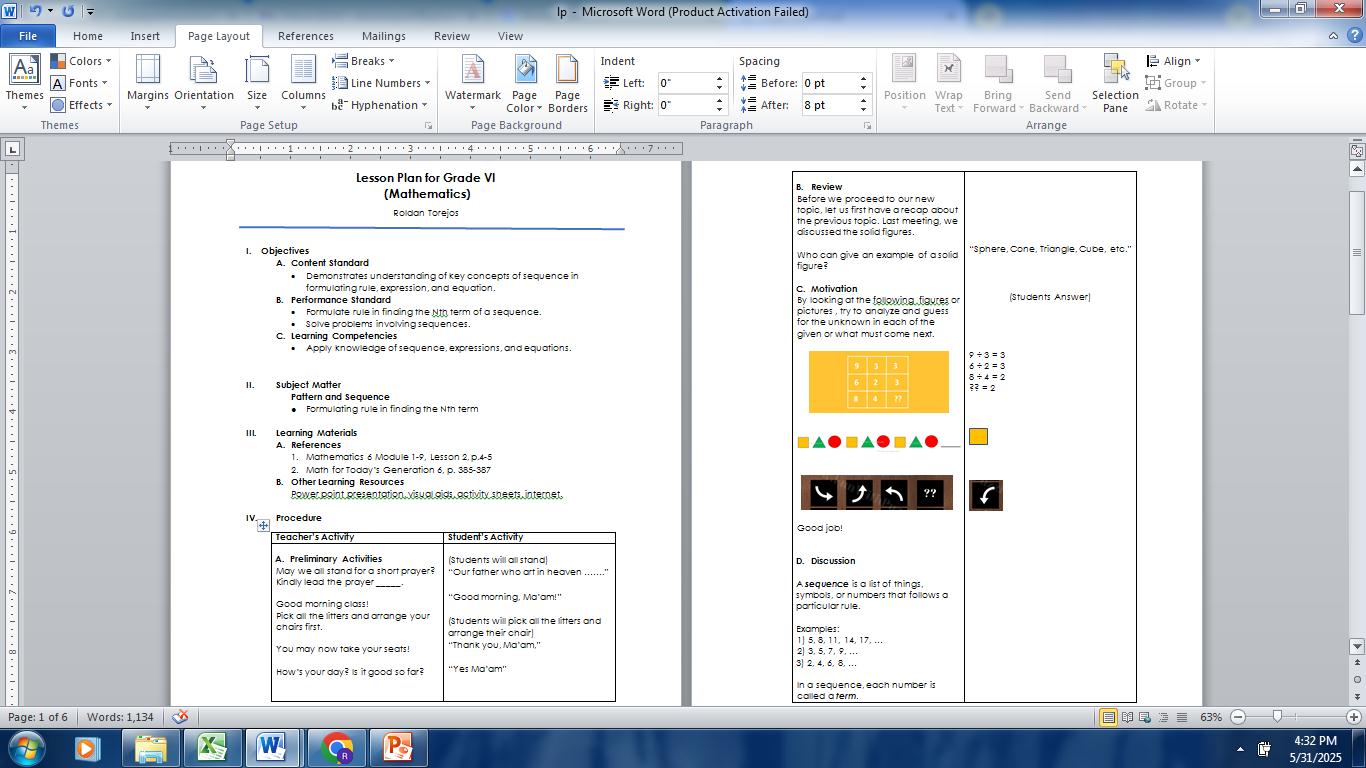Viewport: 1366px width, 768px height.
Task: Open the Paragraph dialog launcher
Action: [x=867, y=126]
